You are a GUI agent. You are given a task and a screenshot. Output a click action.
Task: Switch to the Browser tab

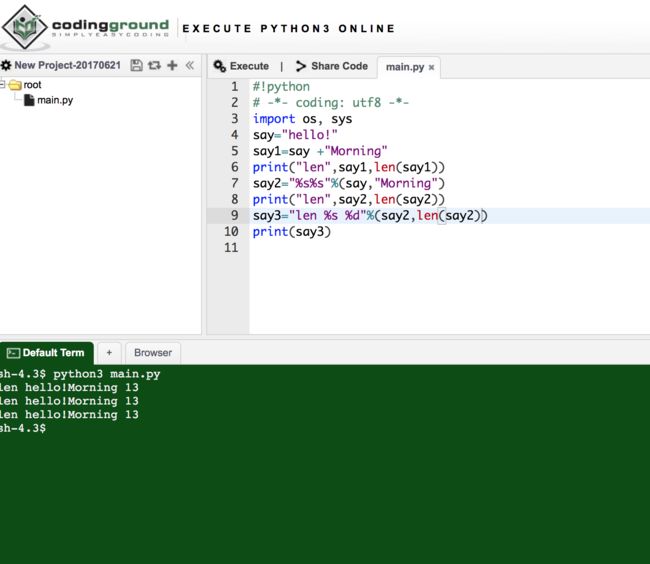coord(153,353)
